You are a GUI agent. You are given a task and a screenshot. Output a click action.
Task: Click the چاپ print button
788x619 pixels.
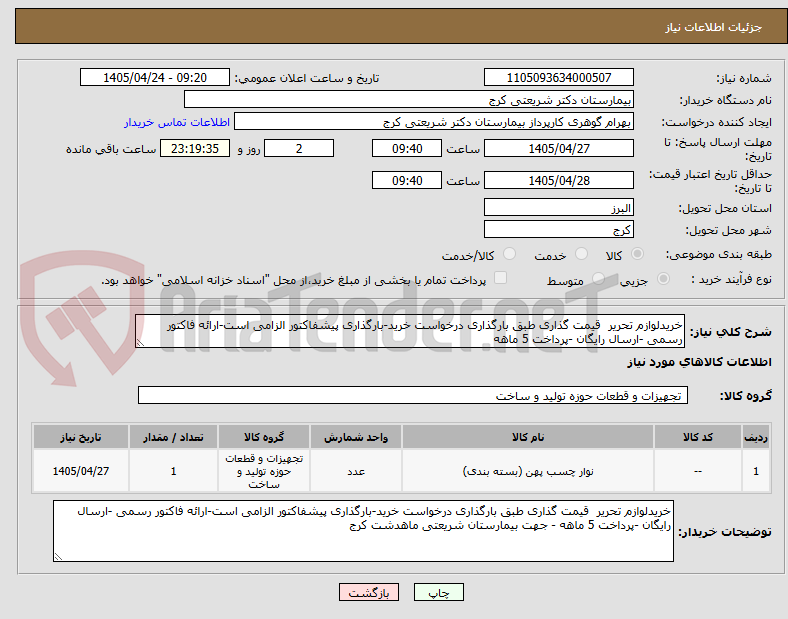coord(439,592)
